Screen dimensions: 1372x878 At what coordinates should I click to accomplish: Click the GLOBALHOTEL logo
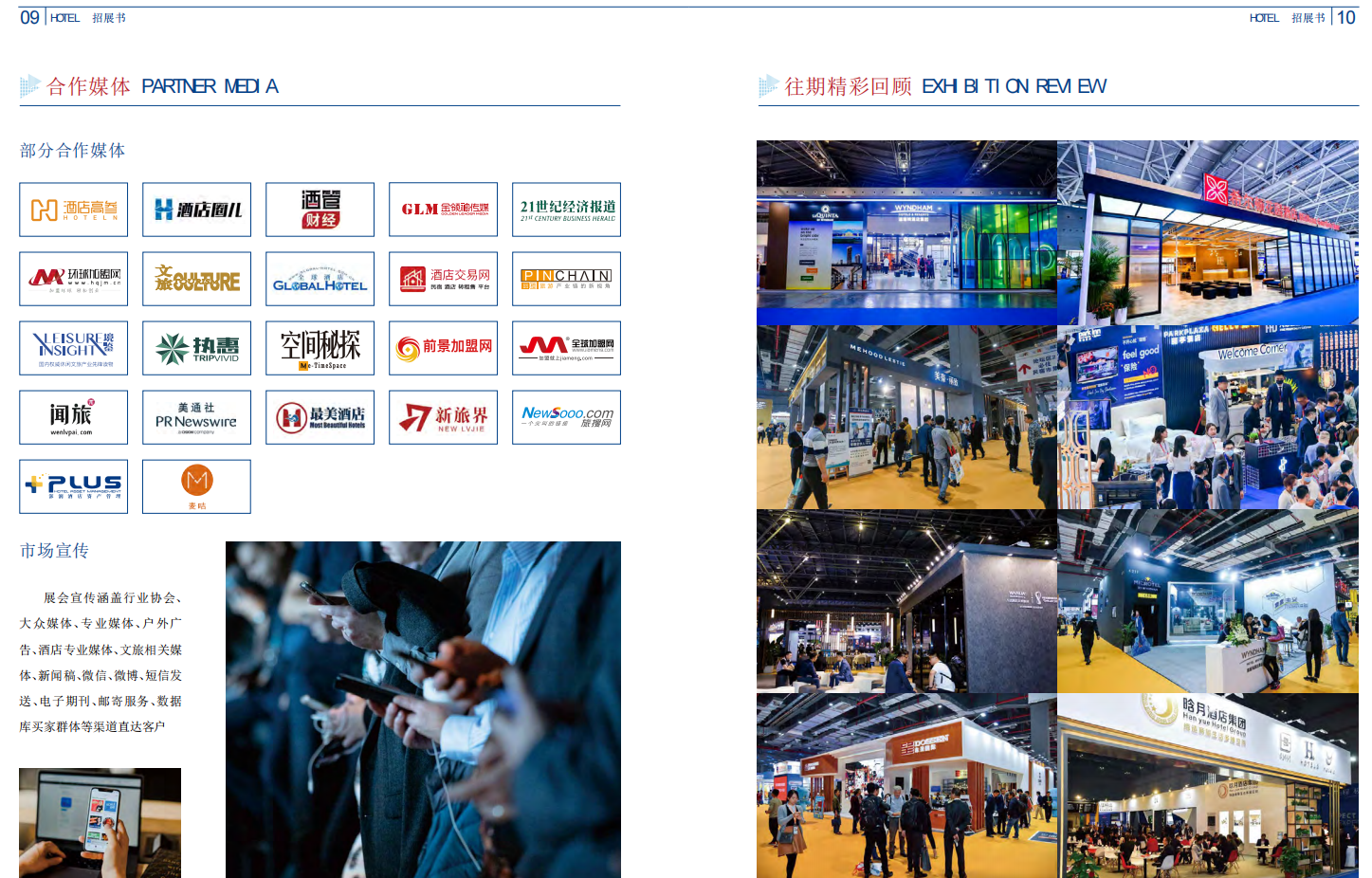320,279
